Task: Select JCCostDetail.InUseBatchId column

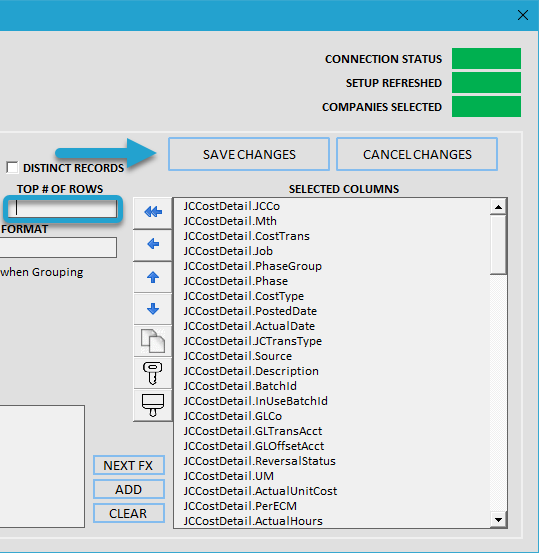Action: (256, 401)
